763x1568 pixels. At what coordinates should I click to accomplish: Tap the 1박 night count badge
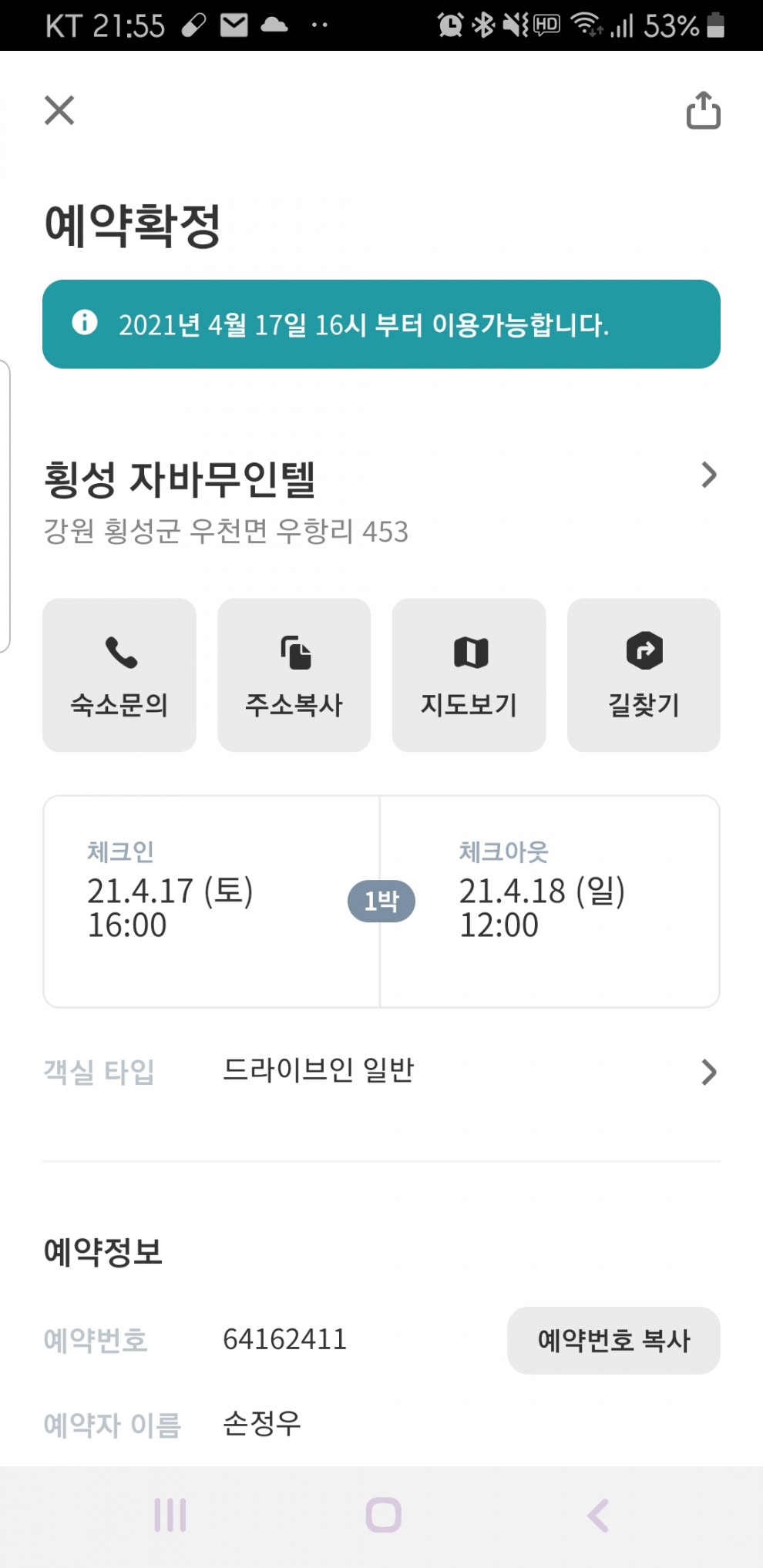tap(381, 901)
